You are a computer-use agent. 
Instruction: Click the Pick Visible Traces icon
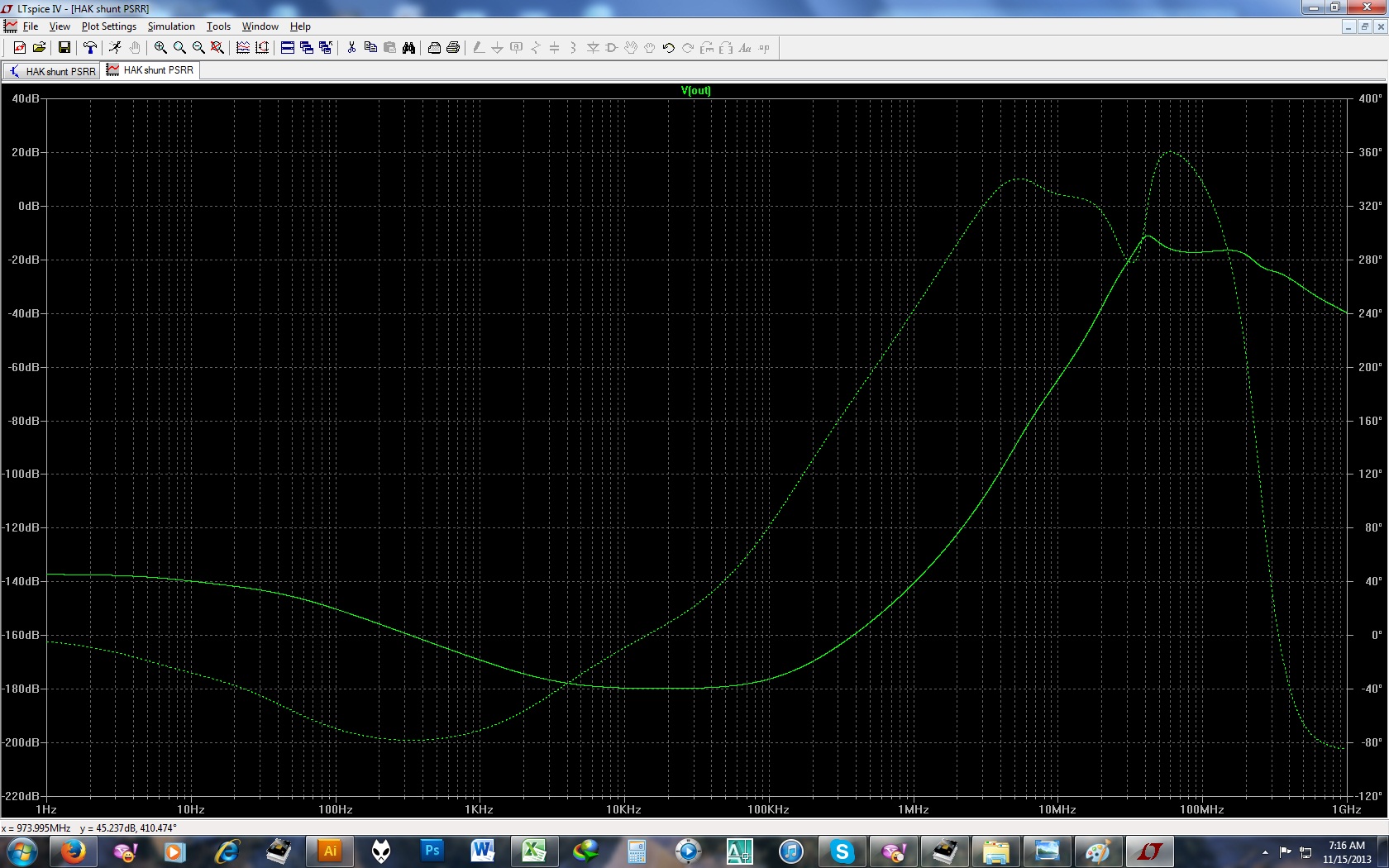click(x=243, y=48)
